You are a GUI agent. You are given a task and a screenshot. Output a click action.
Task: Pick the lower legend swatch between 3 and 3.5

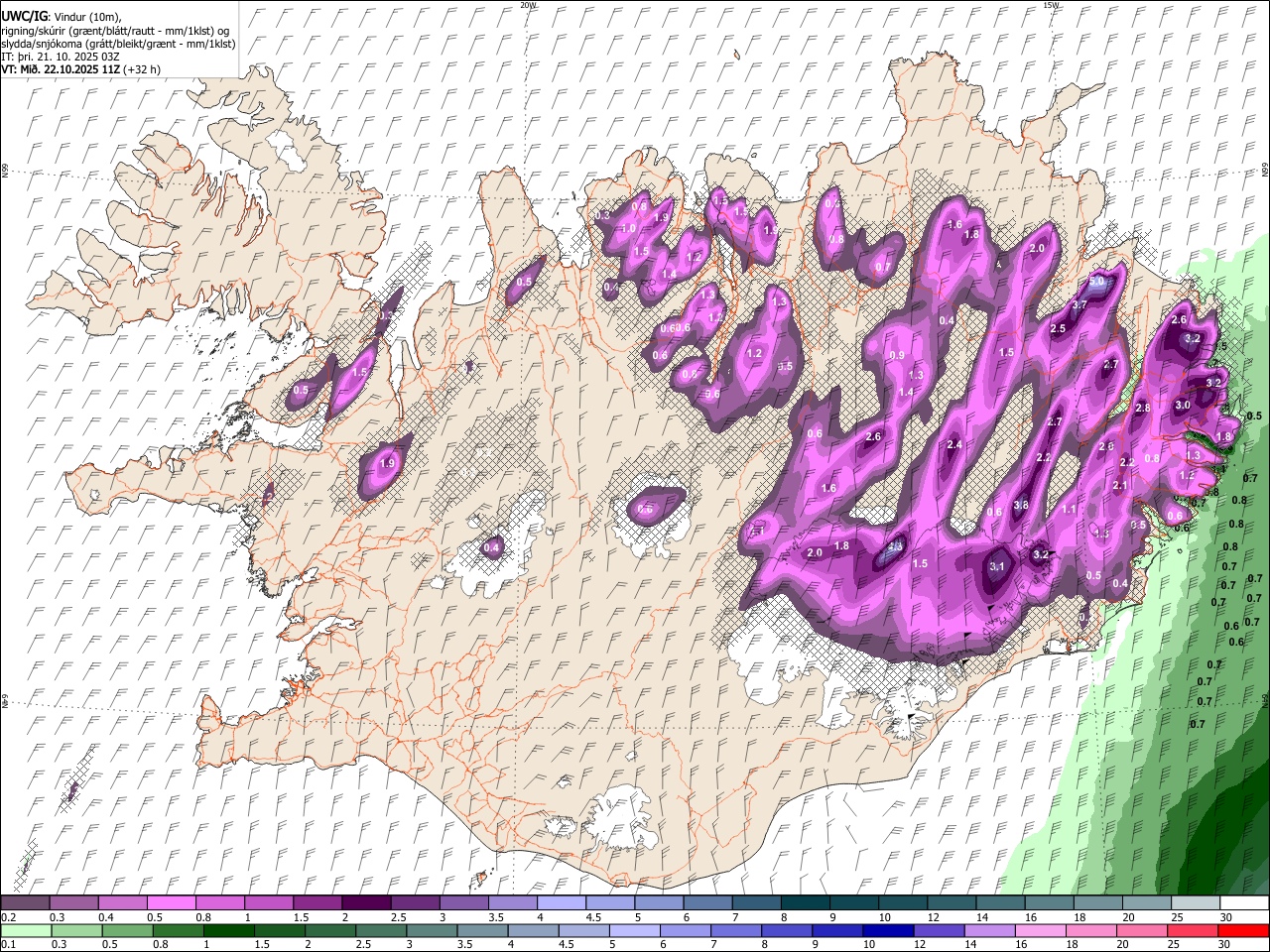click(433, 931)
